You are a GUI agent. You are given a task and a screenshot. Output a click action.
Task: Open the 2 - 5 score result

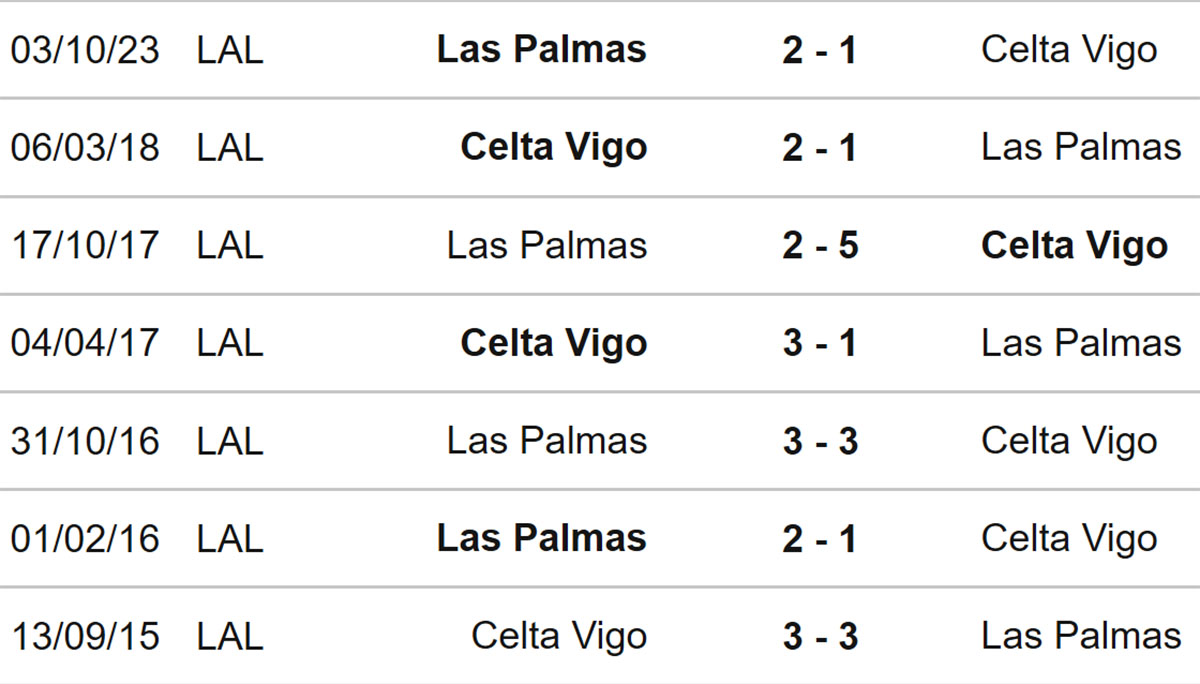(x=820, y=245)
